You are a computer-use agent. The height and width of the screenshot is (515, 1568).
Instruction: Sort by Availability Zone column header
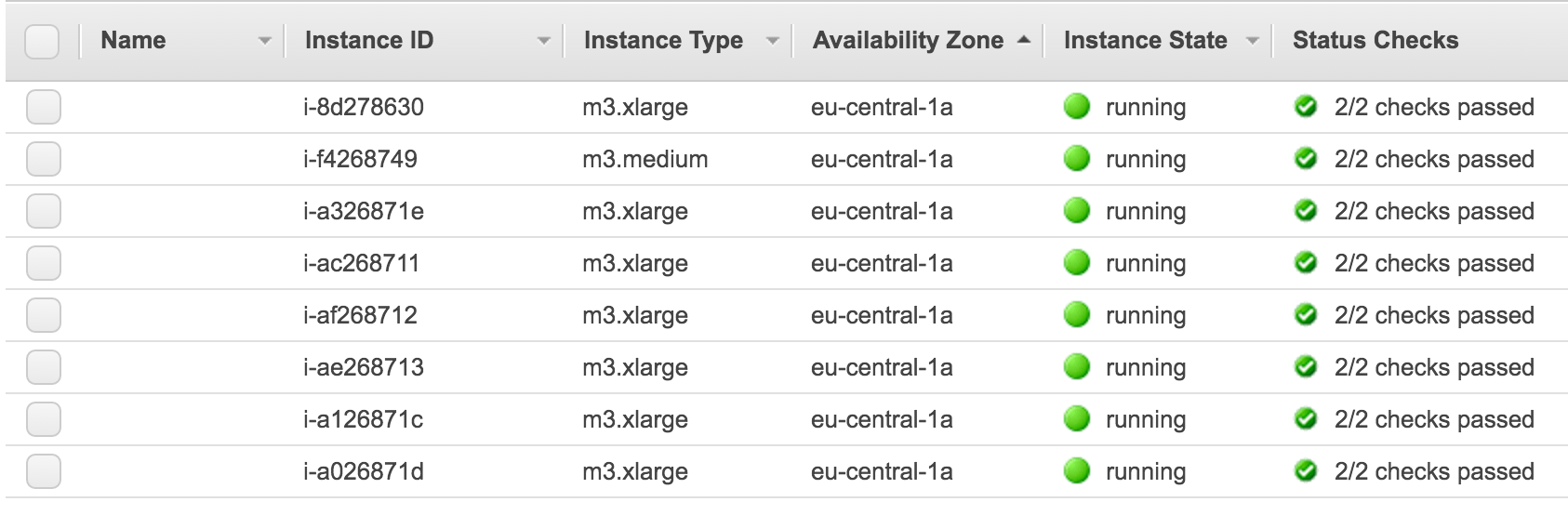[908, 41]
